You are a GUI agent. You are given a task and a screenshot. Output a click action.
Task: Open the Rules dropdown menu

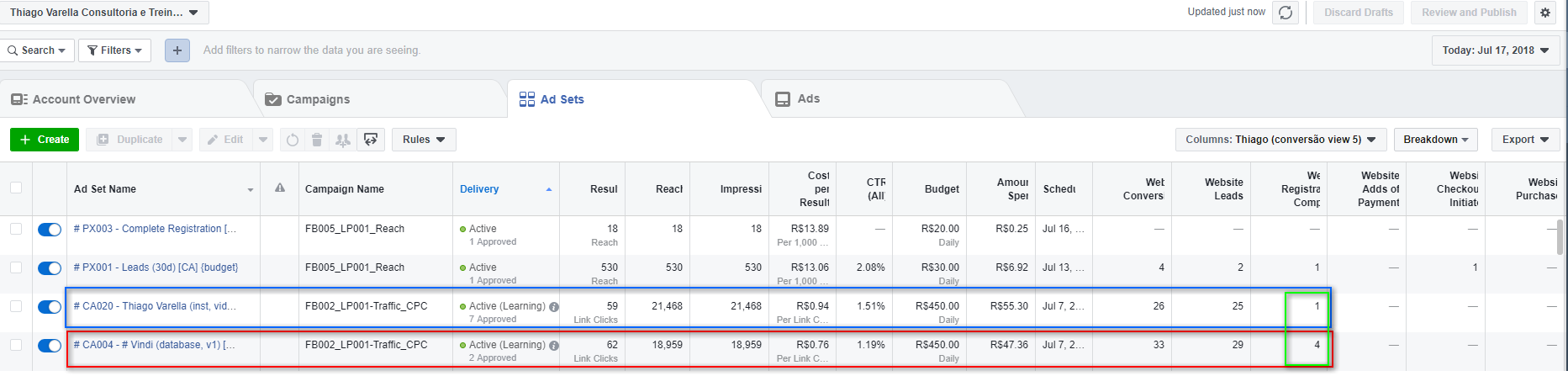[x=424, y=140]
